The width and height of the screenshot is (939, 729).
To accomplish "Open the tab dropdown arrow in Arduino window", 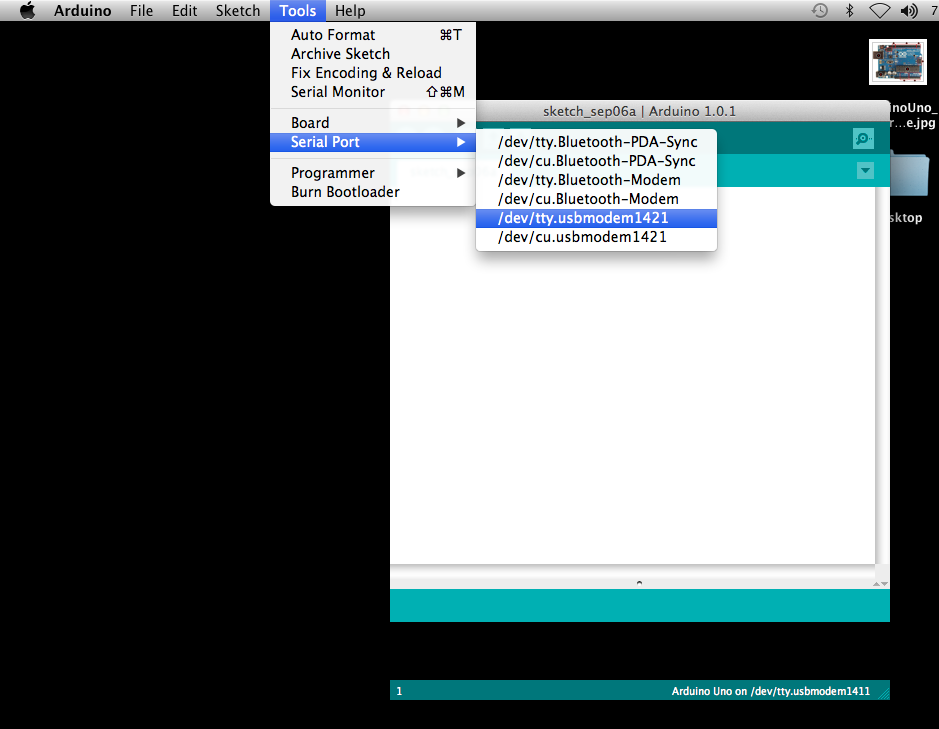I will (865, 171).
